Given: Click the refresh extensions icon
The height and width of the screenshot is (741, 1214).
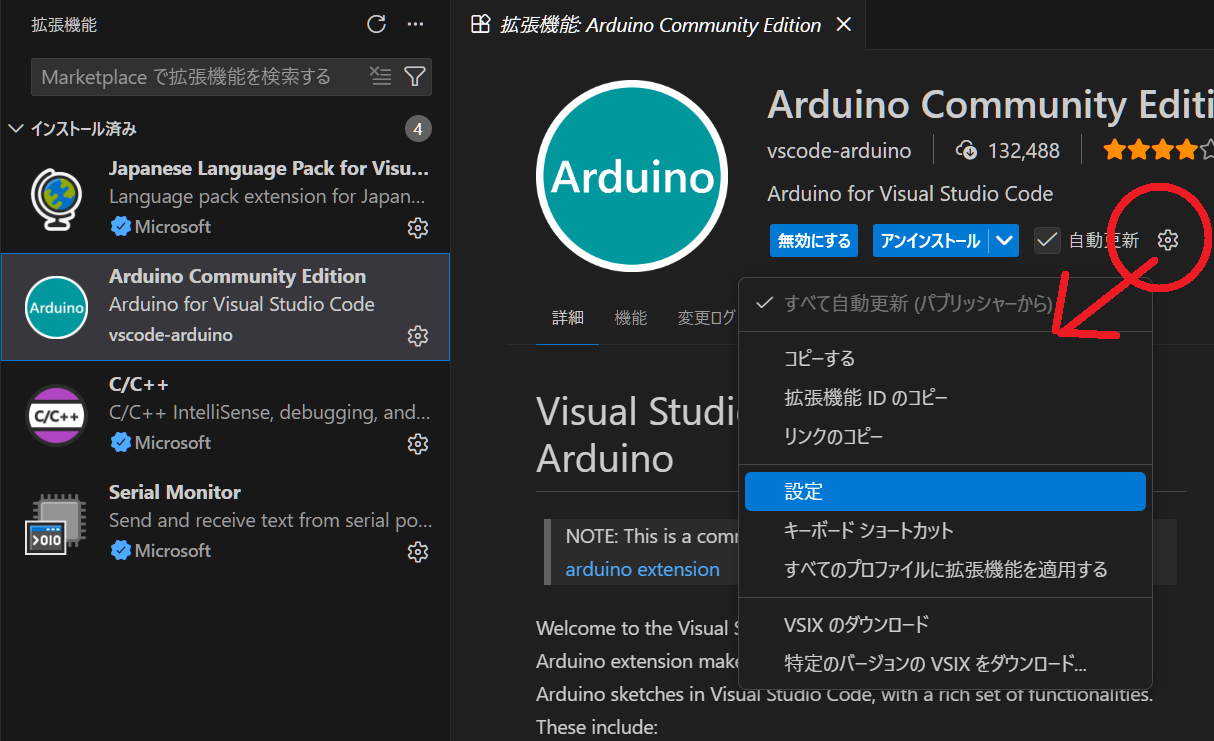Looking at the screenshot, I should (x=376, y=25).
